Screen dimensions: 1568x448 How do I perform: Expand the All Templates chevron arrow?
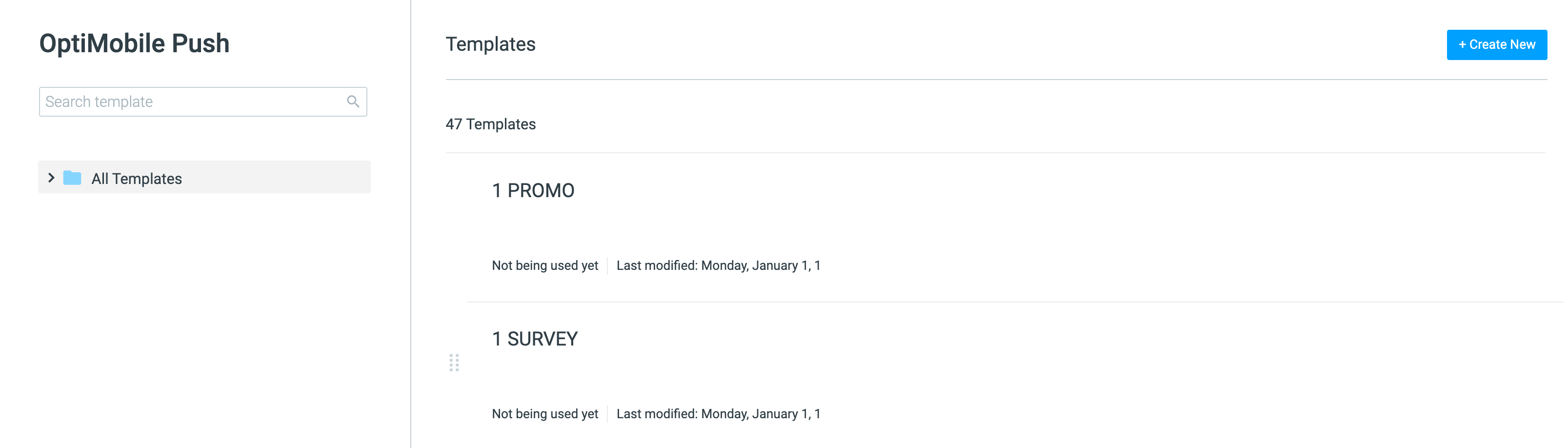(x=51, y=178)
